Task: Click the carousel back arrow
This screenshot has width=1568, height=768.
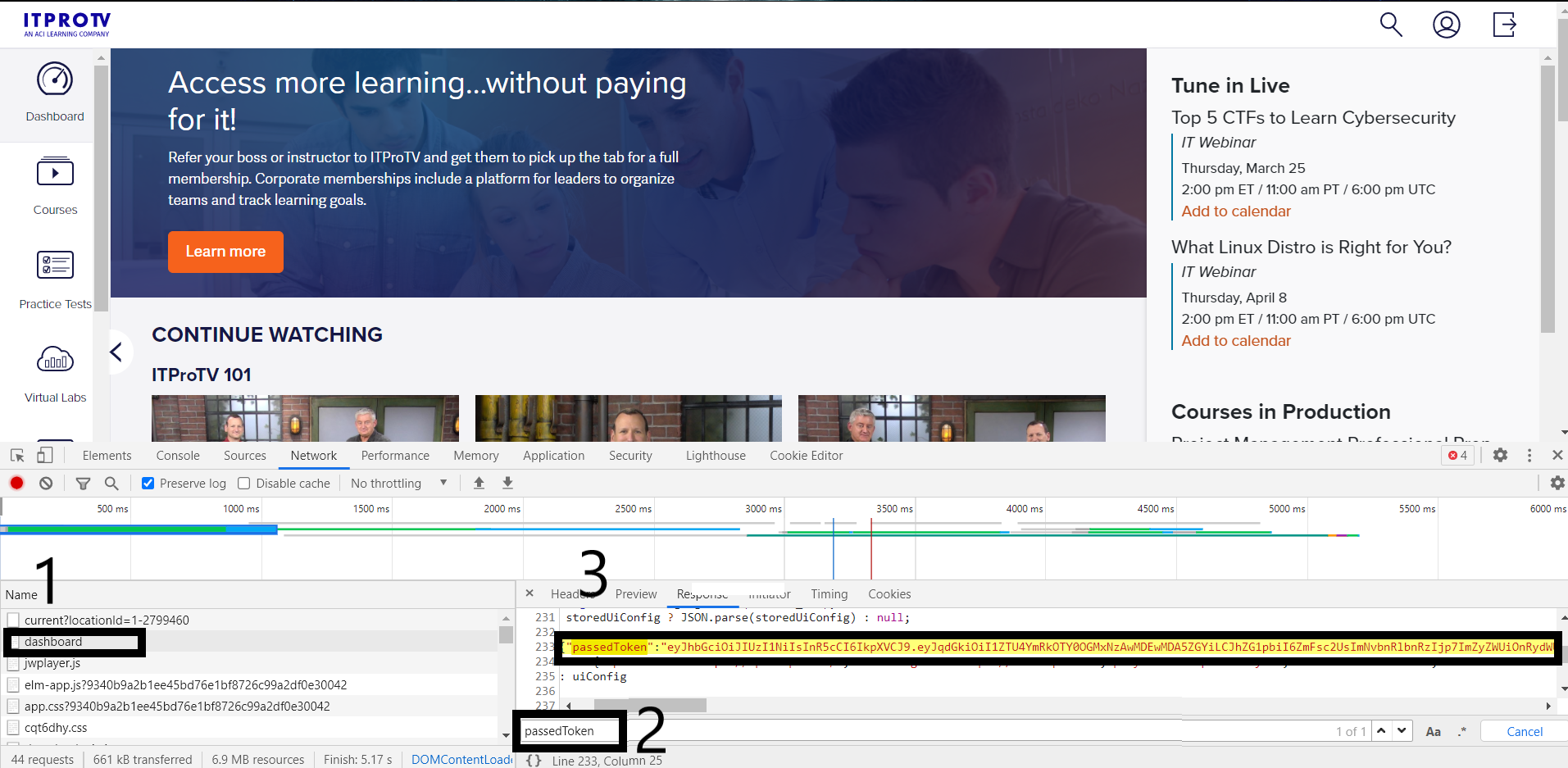Action: [x=117, y=352]
